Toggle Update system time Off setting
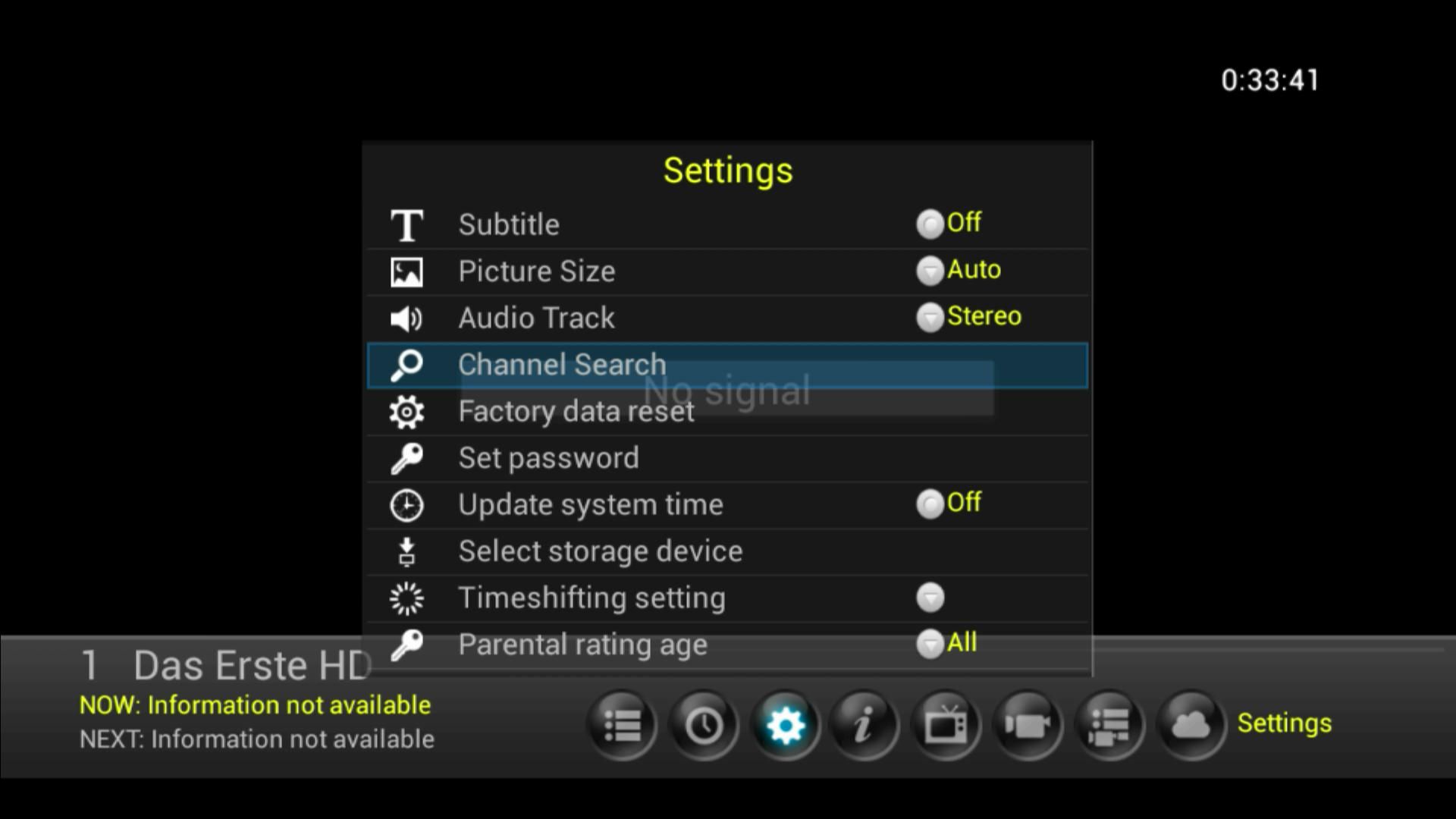 coord(949,504)
